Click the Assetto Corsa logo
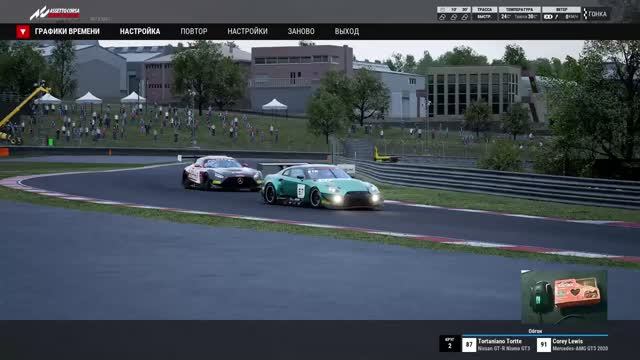 click(x=55, y=13)
